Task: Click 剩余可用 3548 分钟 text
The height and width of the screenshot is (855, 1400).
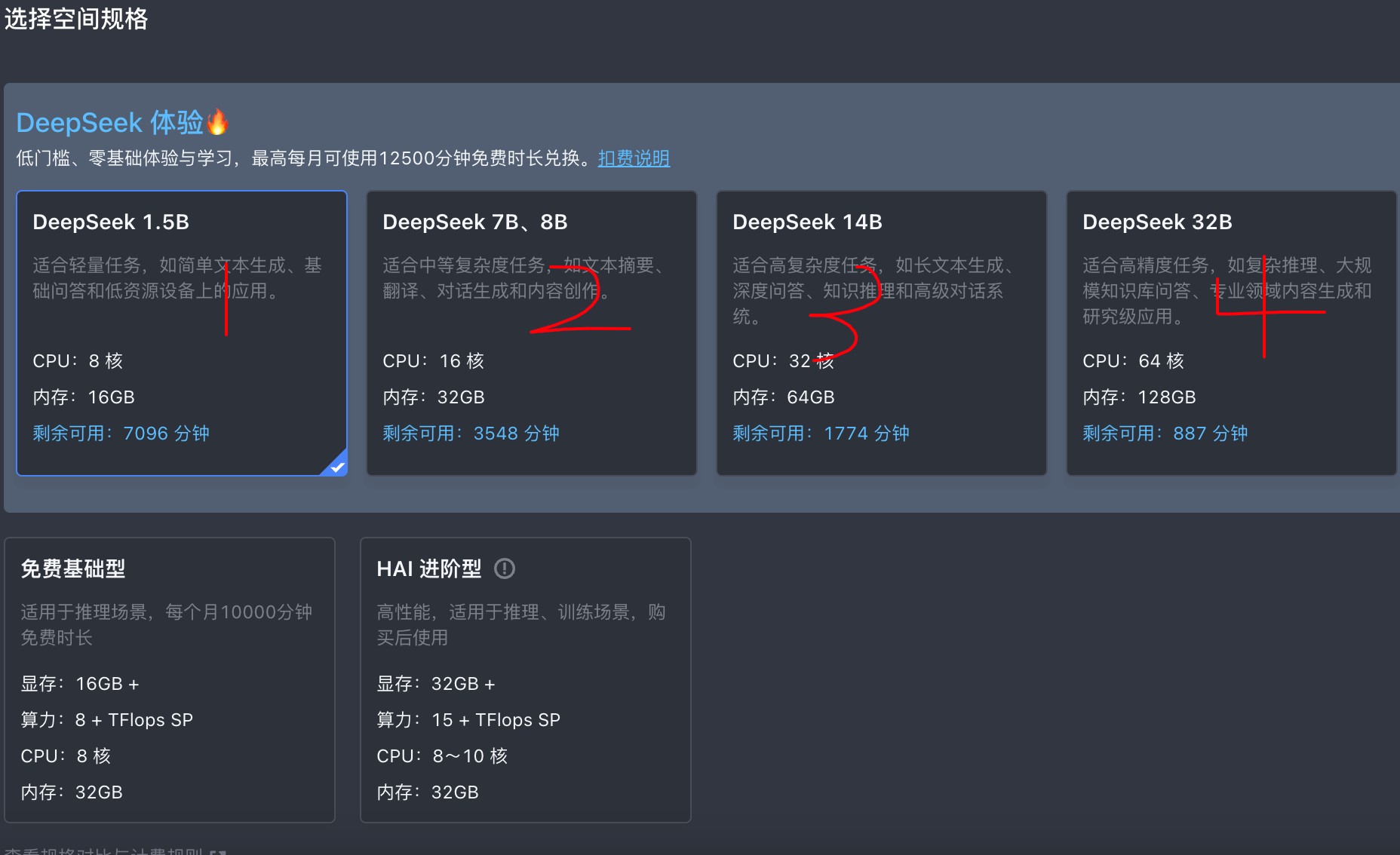Action: click(471, 434)
